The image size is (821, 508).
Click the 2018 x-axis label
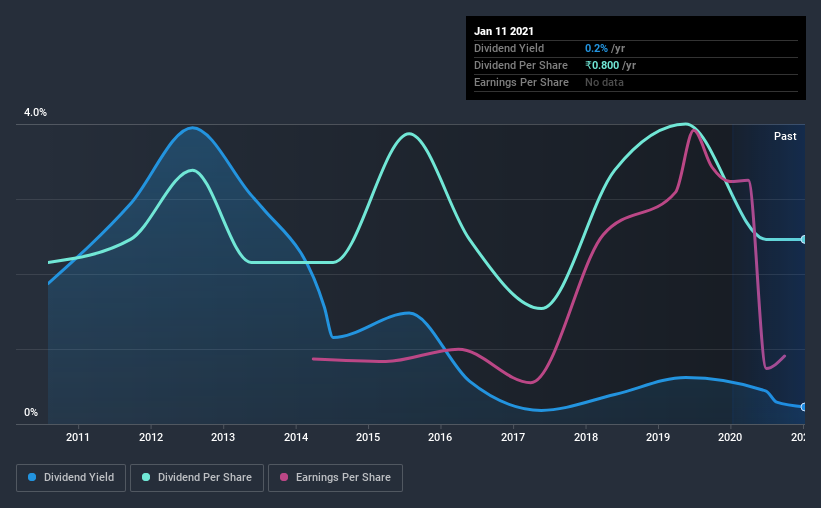pos(585,437)
